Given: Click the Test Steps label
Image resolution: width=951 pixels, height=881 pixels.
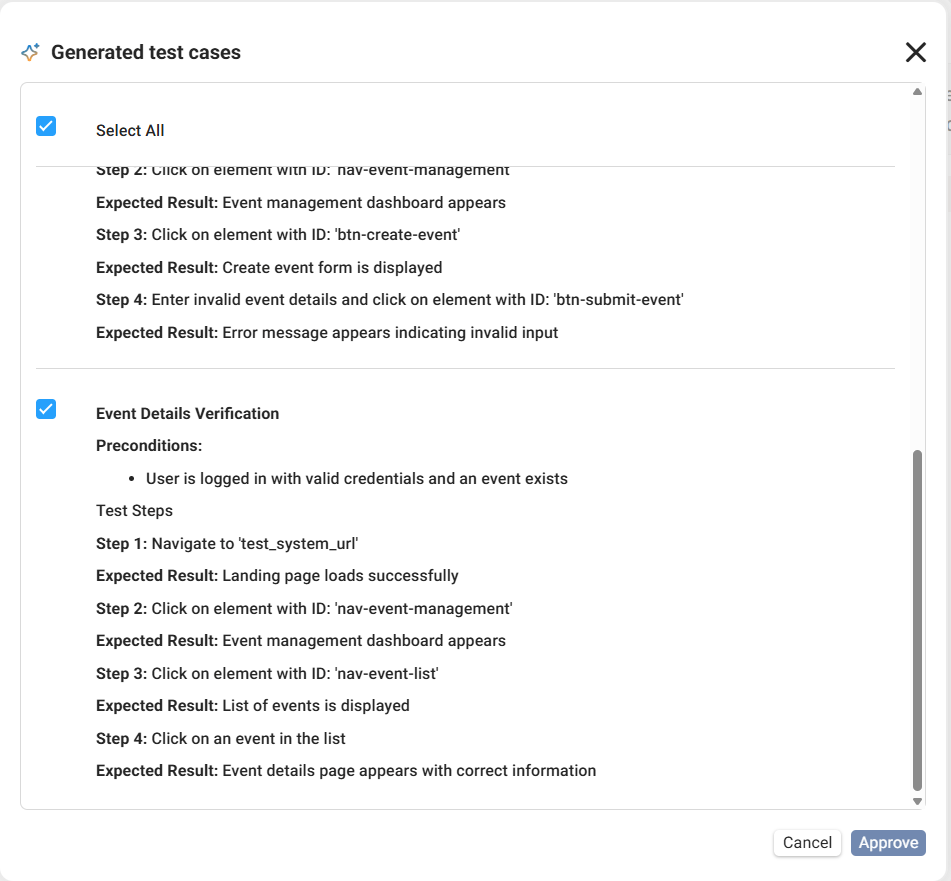Looking at the screenshot, I should click(134, 511).
